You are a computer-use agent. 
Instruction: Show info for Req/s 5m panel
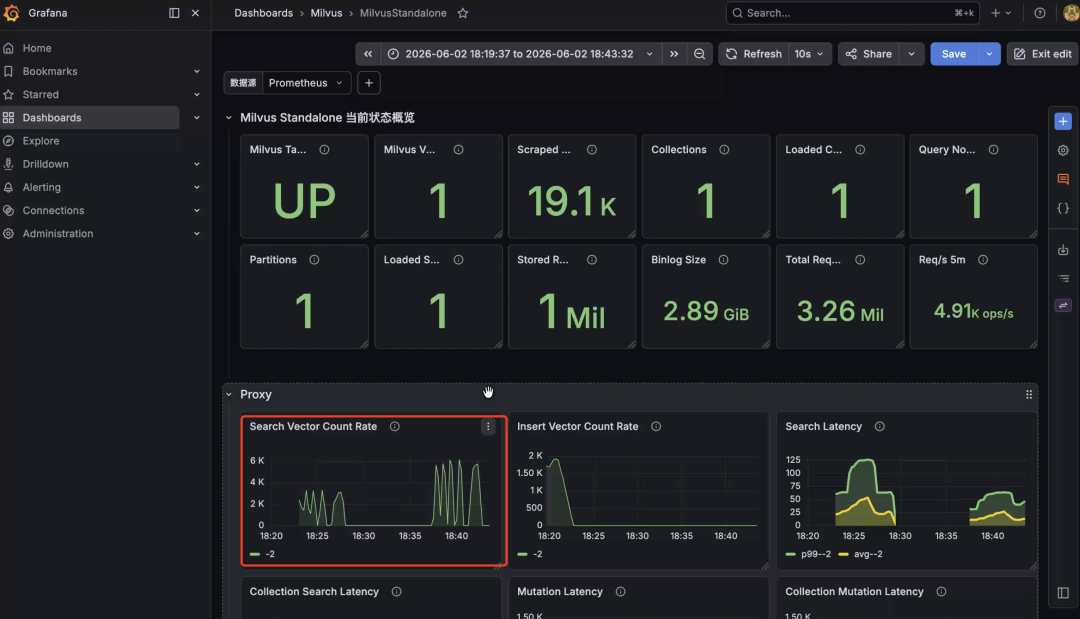[983, 260]
